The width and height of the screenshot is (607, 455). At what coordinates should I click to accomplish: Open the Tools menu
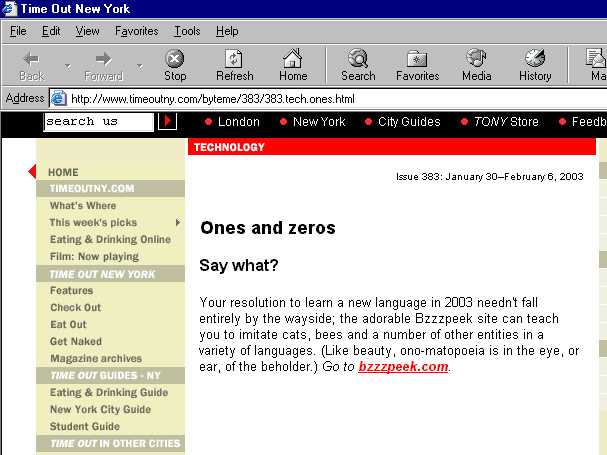click(187, 31)
